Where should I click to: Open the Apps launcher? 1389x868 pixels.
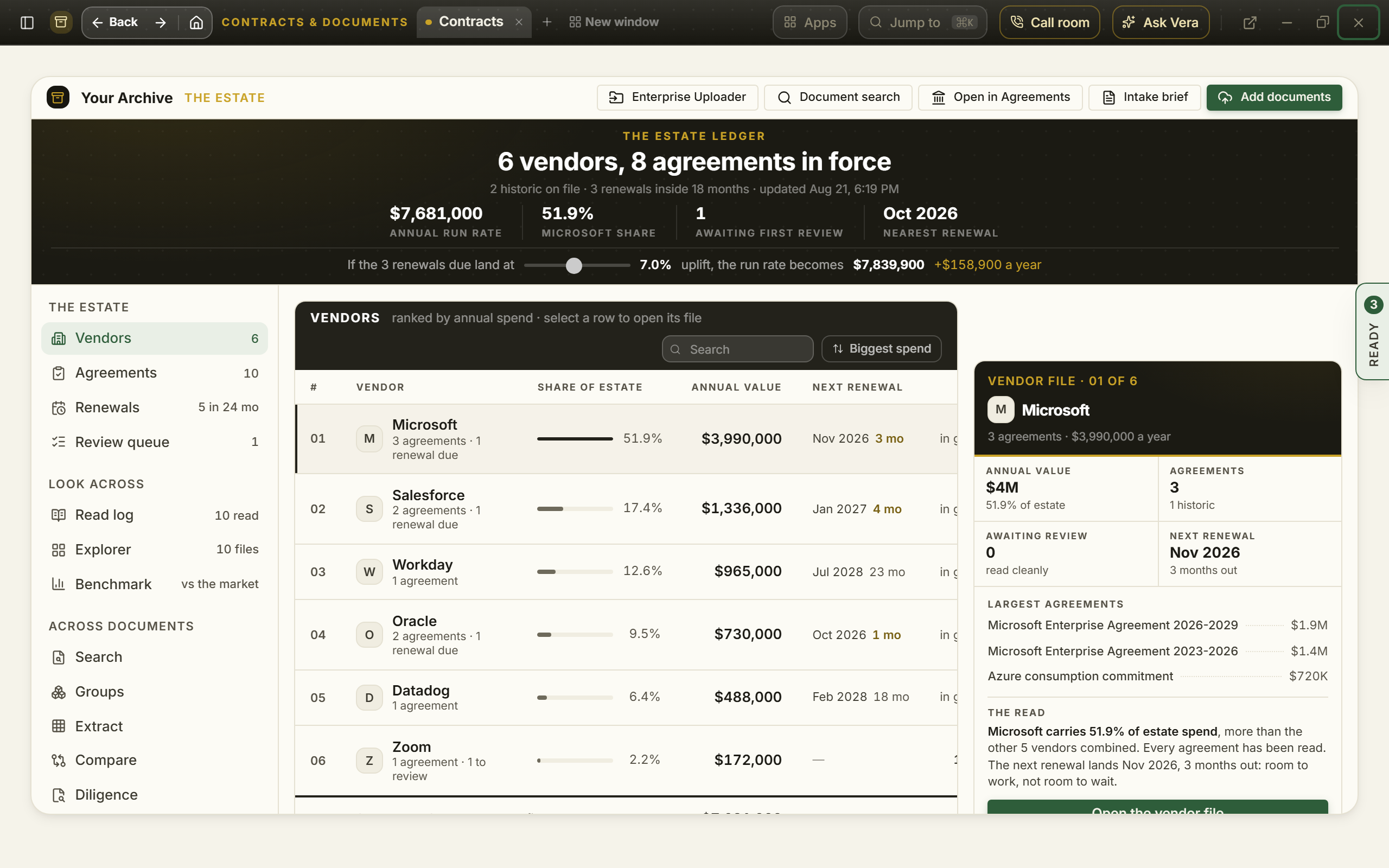pyautogui.click(x=810, y=22)
